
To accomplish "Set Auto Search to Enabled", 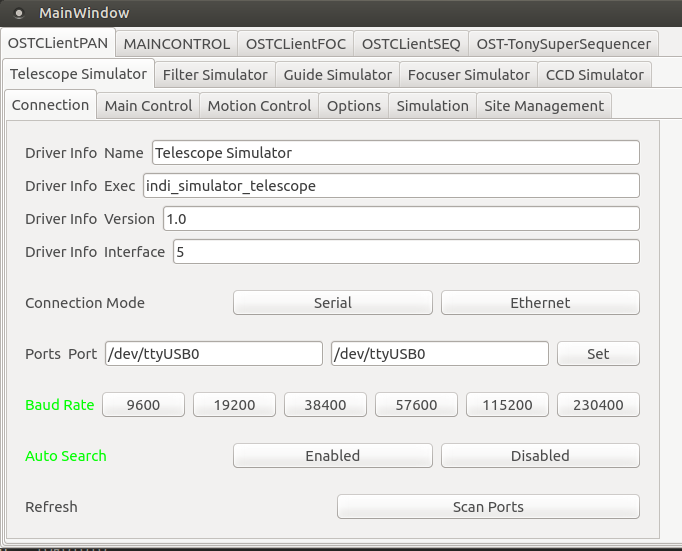I will coord(333,456).
